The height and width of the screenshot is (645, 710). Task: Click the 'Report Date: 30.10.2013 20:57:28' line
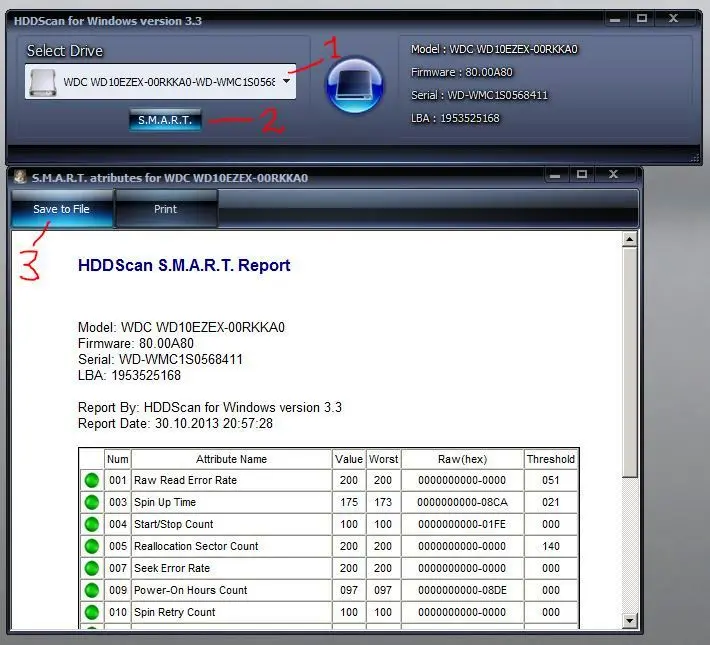[x=175, y=424]
